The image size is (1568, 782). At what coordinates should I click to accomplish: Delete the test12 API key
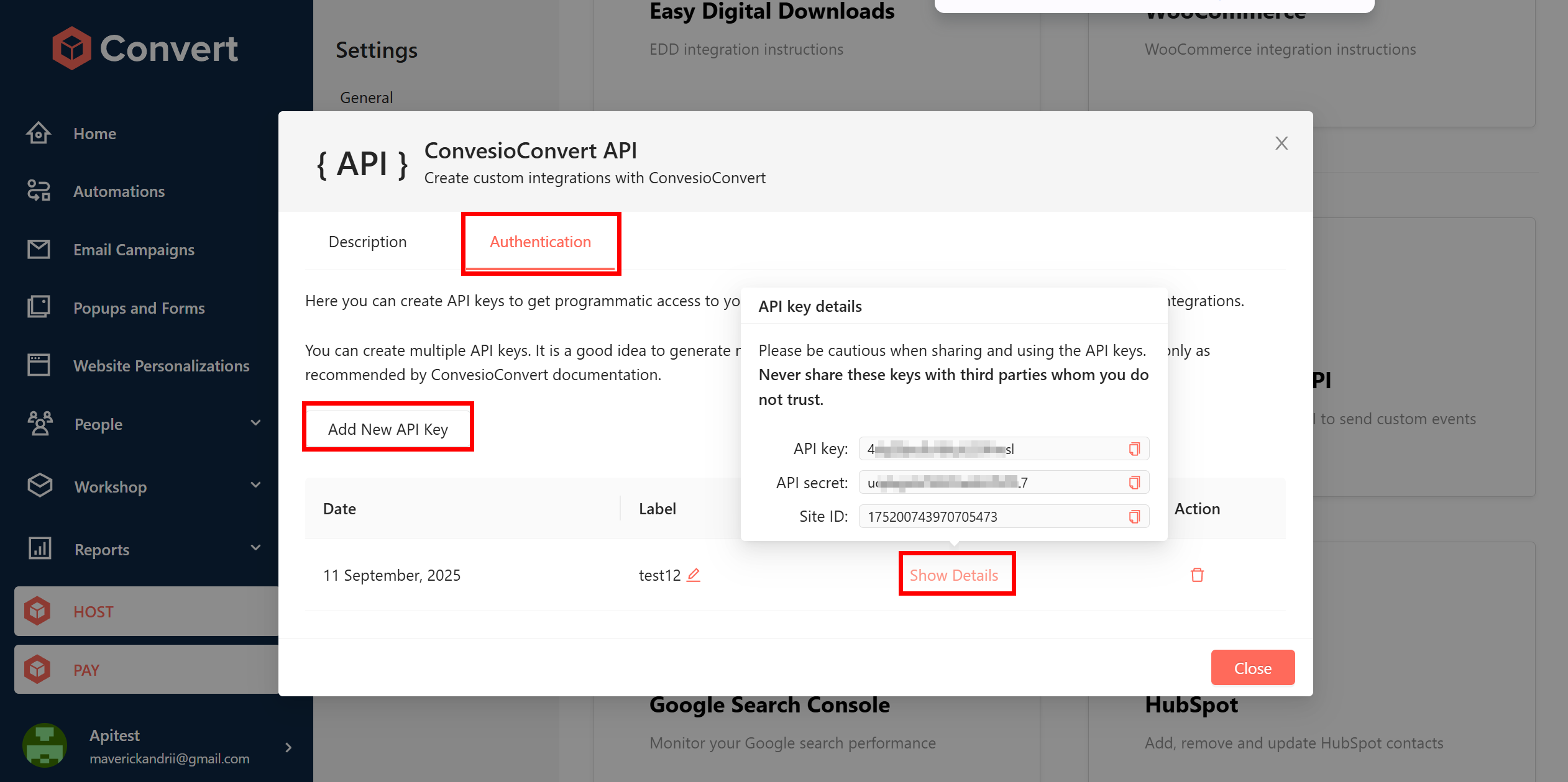pos(1197,575)
